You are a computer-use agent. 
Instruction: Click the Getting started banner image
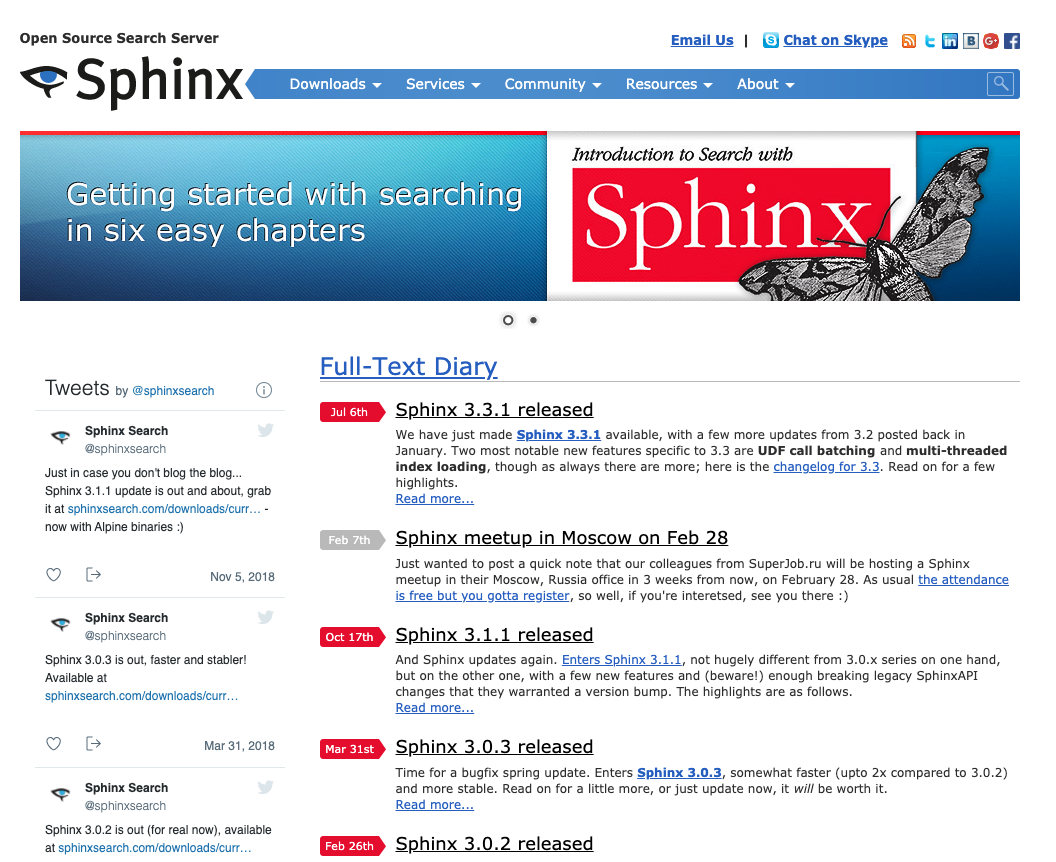tap(283, 216)
